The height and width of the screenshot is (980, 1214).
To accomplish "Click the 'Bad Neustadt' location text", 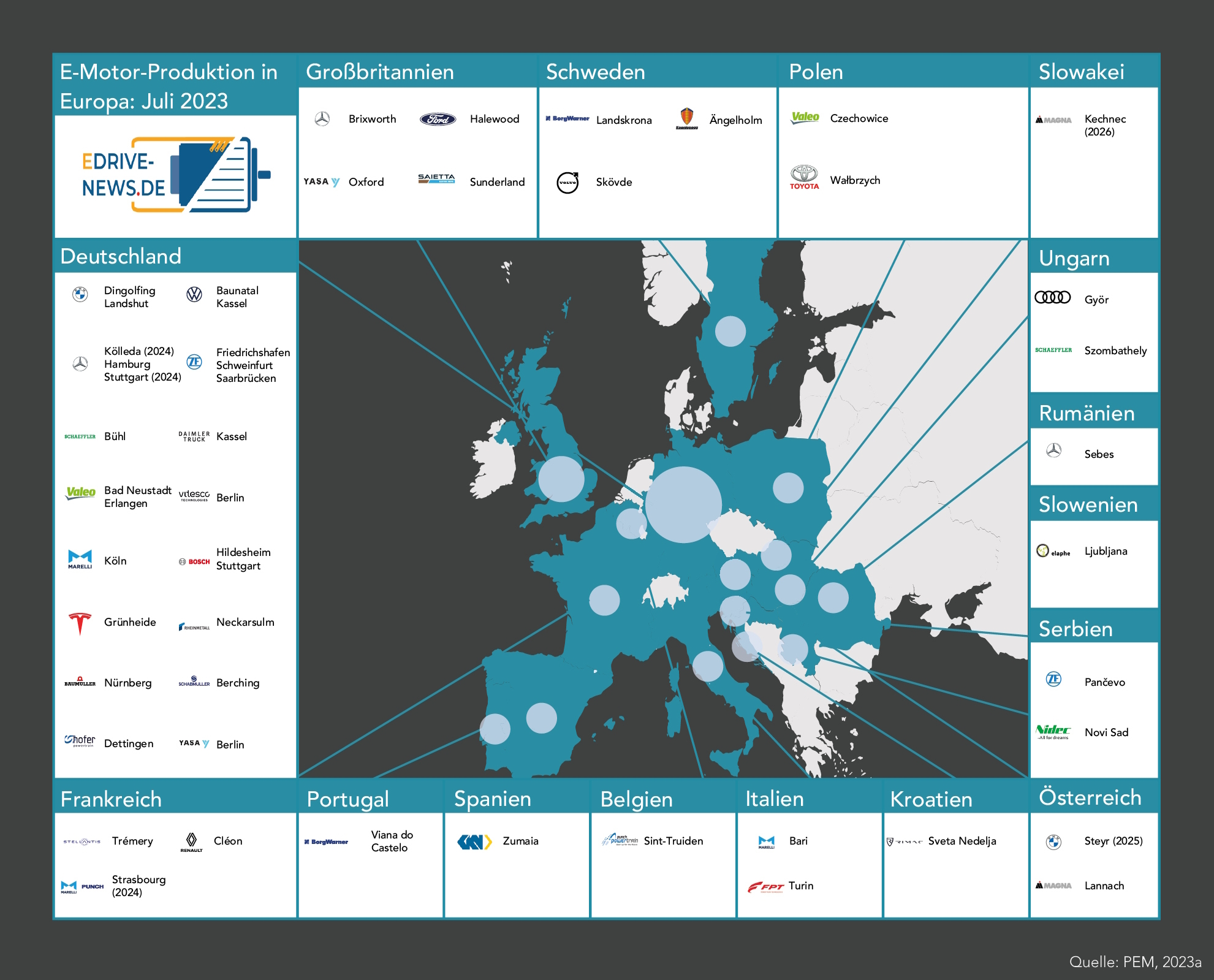I will [x=137, y=490].
